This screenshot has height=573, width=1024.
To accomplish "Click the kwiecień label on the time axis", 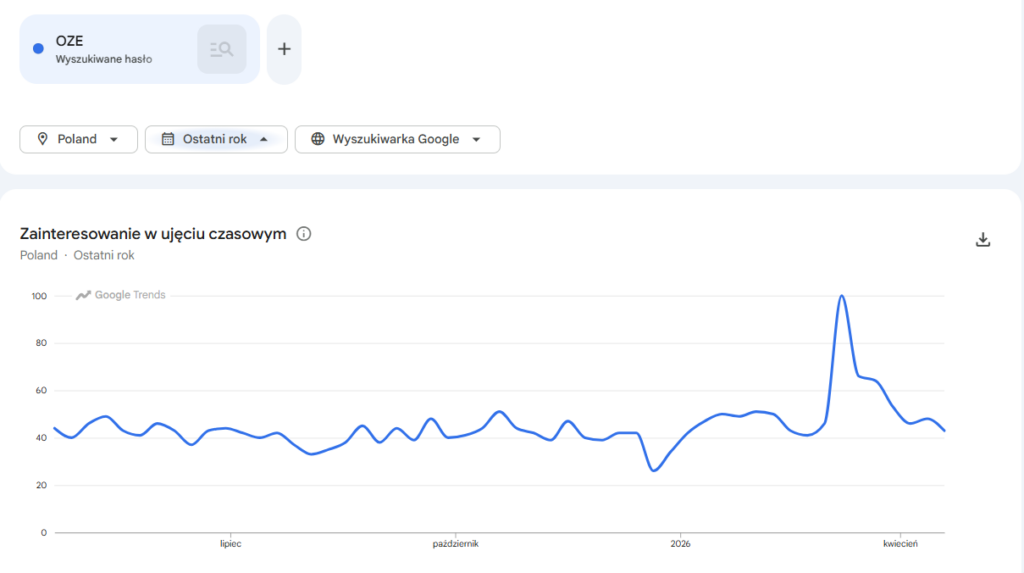I will (x=900, y=544).
